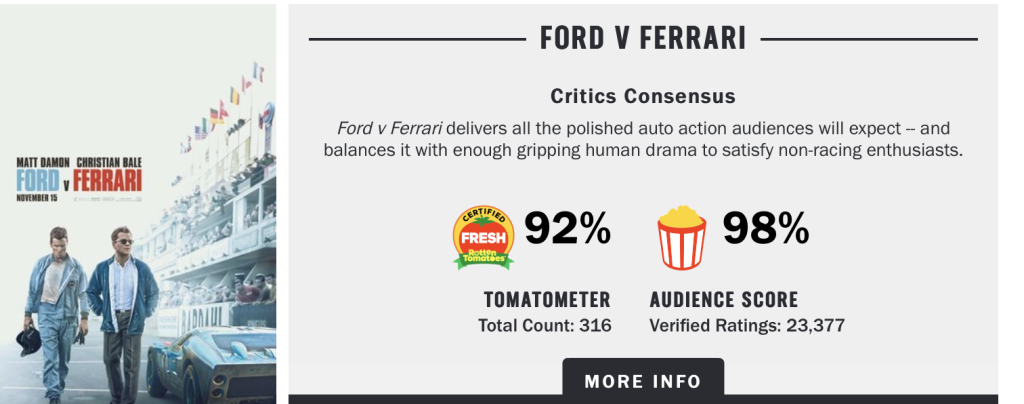Image resolution: width=1024 pixels, height=404 pixels.
Task: Click the TOMATOMETER label
Action: point(547,299)
